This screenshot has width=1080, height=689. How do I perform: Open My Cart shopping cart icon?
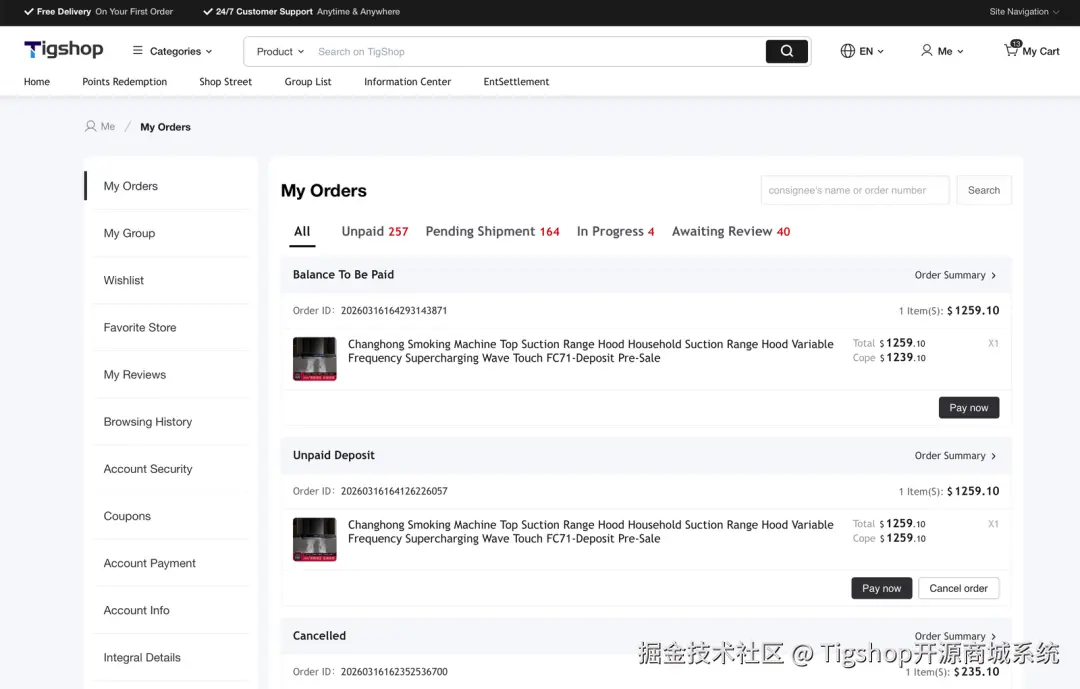click(x=1031, y=50)
